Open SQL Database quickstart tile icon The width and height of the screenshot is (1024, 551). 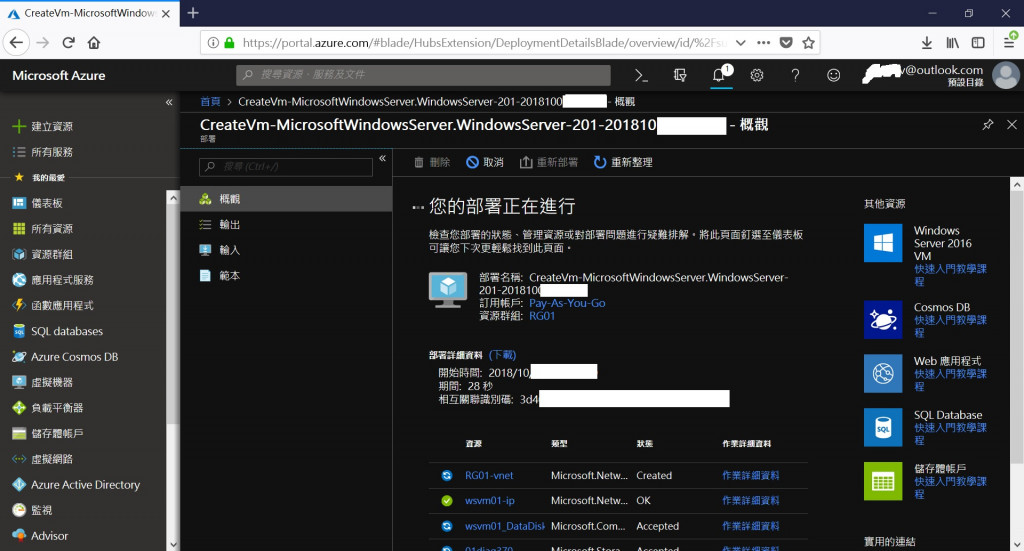click(x=883, y=428)
